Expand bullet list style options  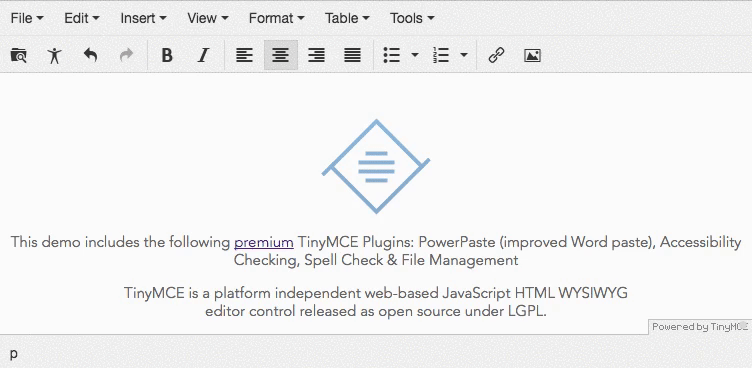pos(415,56)
